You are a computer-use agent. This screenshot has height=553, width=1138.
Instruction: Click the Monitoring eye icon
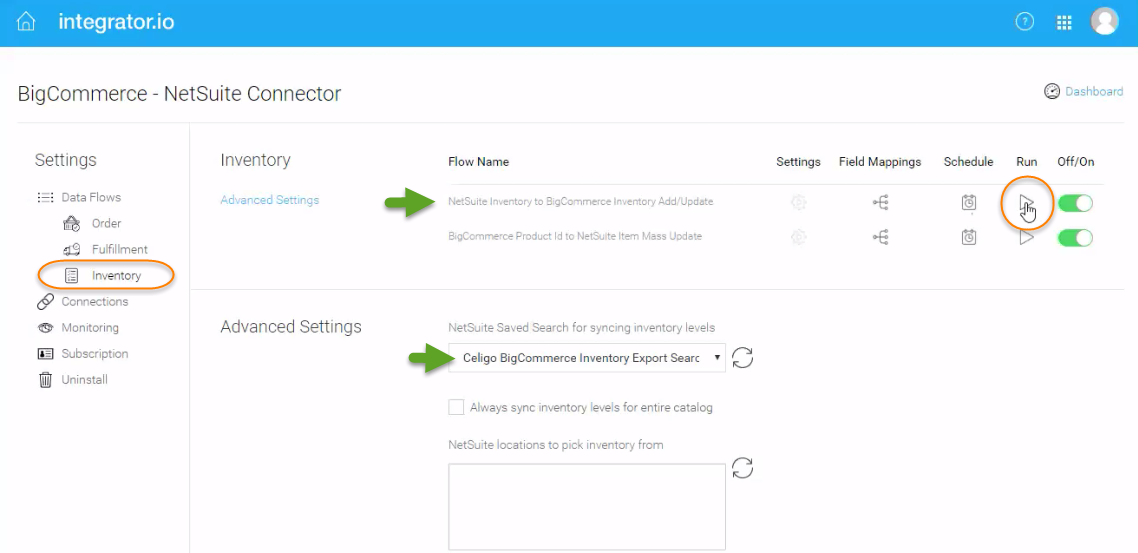pos(45,328)
